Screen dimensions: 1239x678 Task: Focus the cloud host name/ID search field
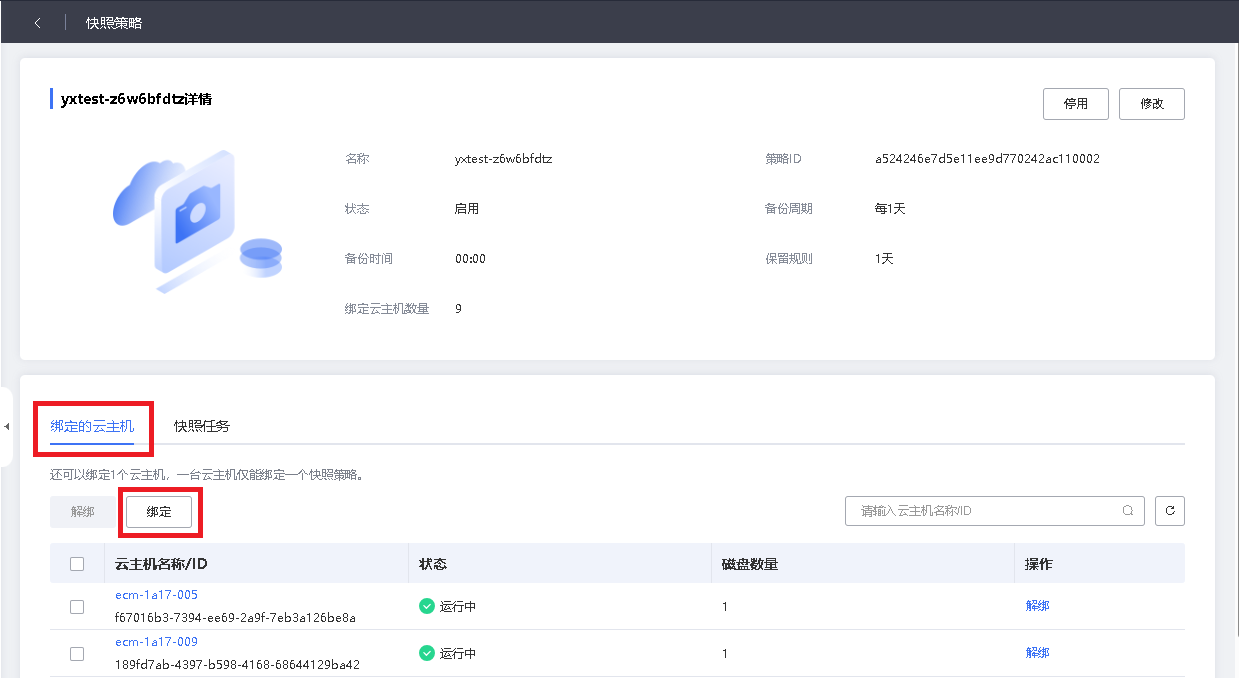coord(985,510)
